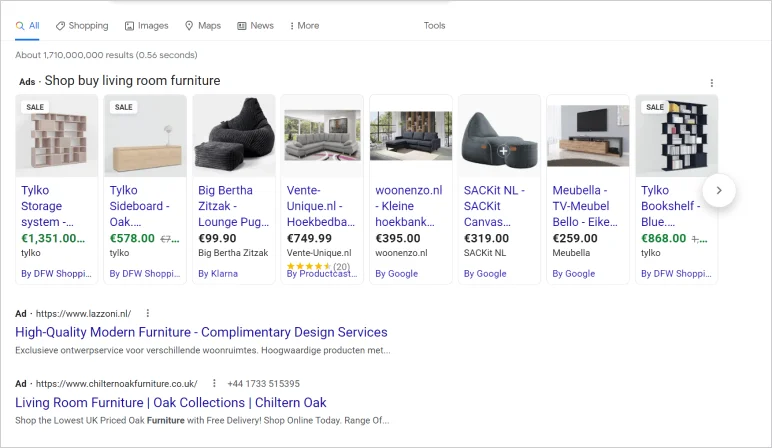
Task: Open Meubella TV-Meubel Bello listing
Action: pos(585,206)
